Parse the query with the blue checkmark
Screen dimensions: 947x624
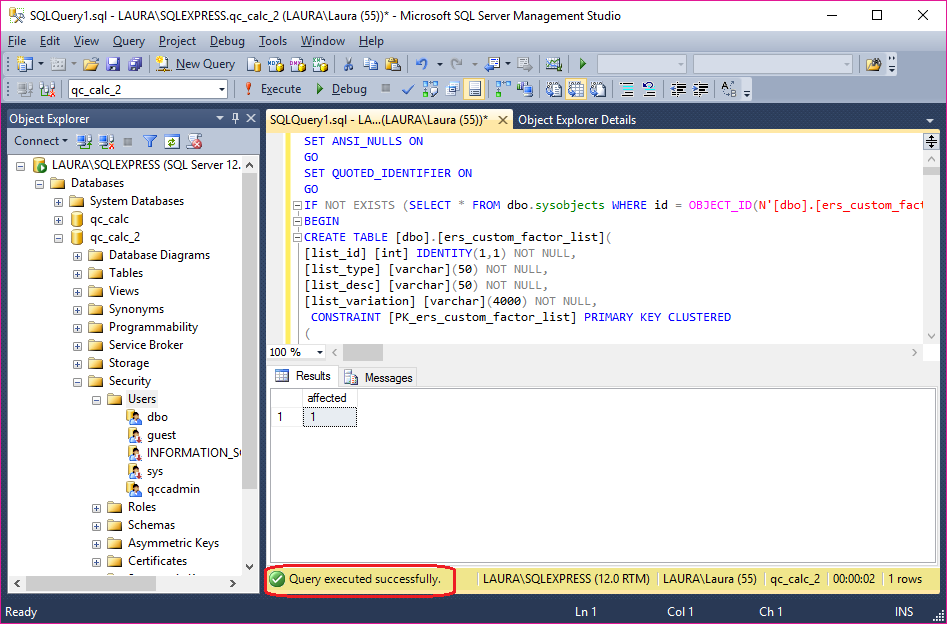click(x=408, y=89)
